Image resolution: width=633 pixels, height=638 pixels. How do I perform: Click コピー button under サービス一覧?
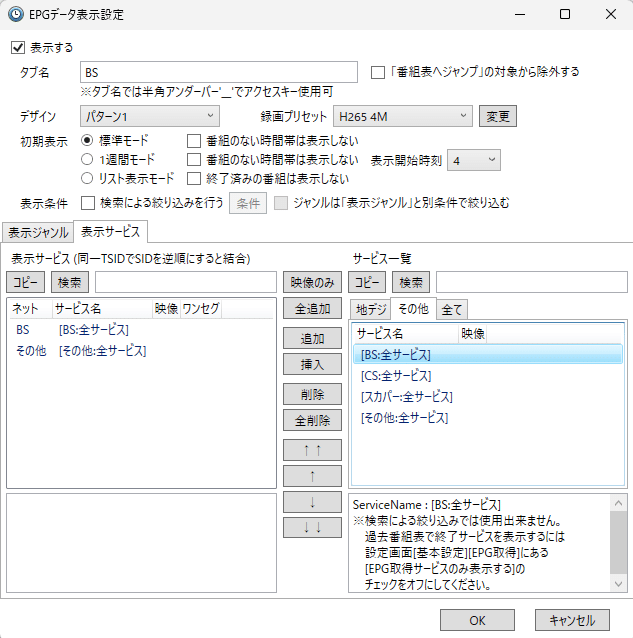367,282
